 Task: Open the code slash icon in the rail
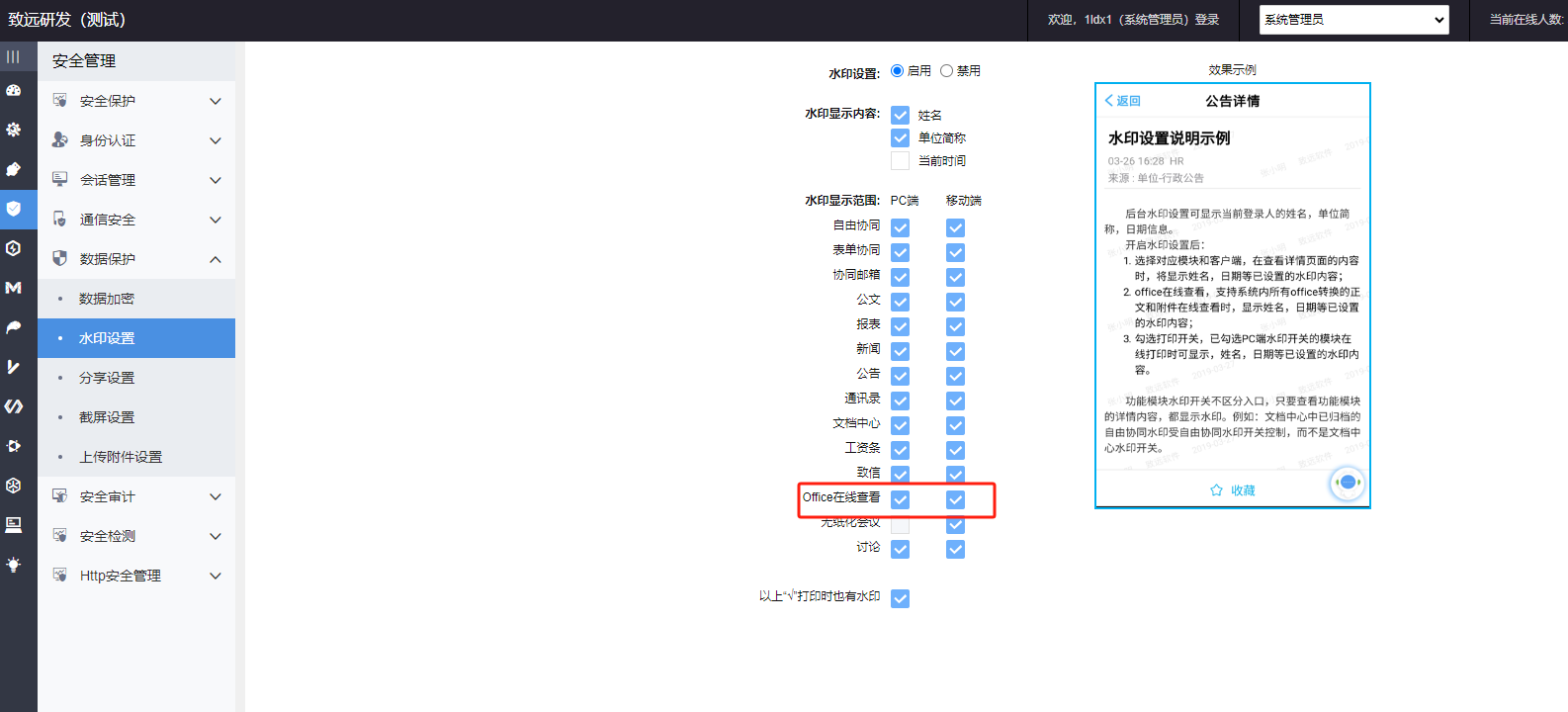13,406
